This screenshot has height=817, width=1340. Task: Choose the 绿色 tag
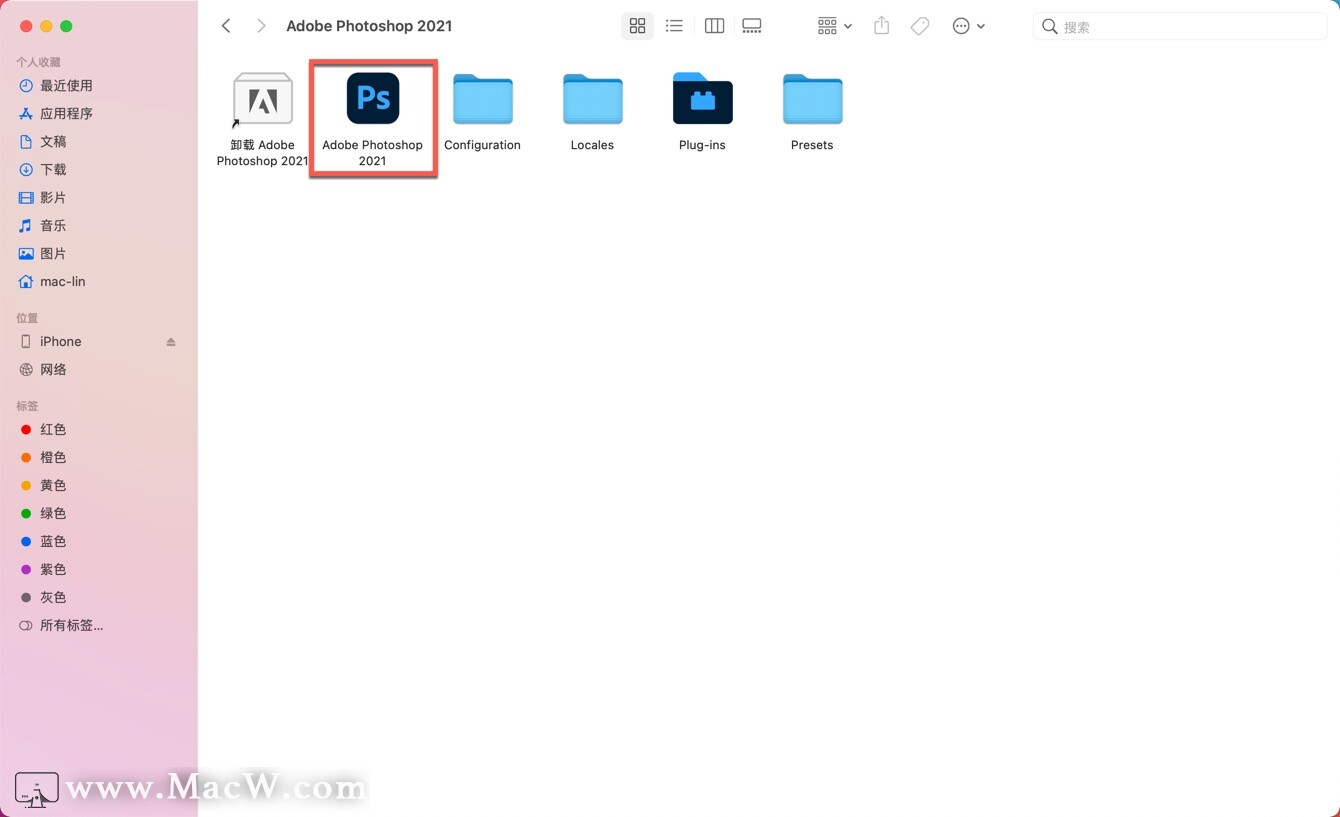(53, 514)
